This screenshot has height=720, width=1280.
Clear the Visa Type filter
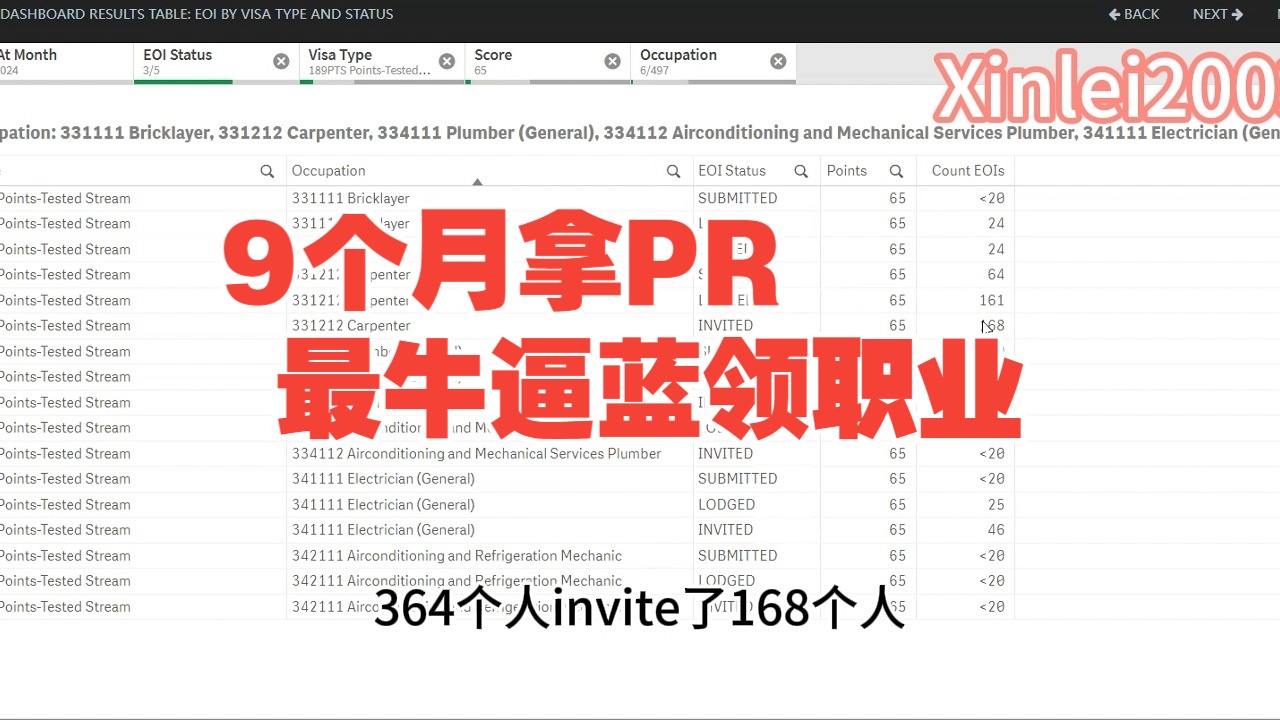point(447,62)
